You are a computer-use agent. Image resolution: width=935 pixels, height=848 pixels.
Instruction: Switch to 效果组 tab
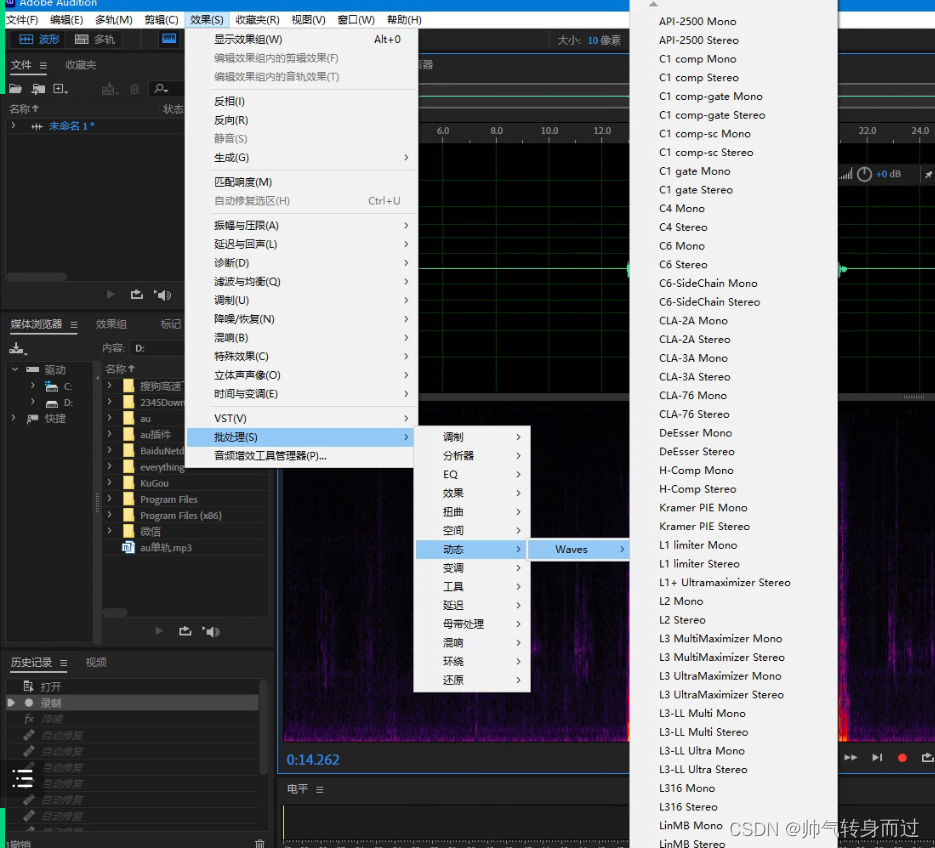point(111,324)
